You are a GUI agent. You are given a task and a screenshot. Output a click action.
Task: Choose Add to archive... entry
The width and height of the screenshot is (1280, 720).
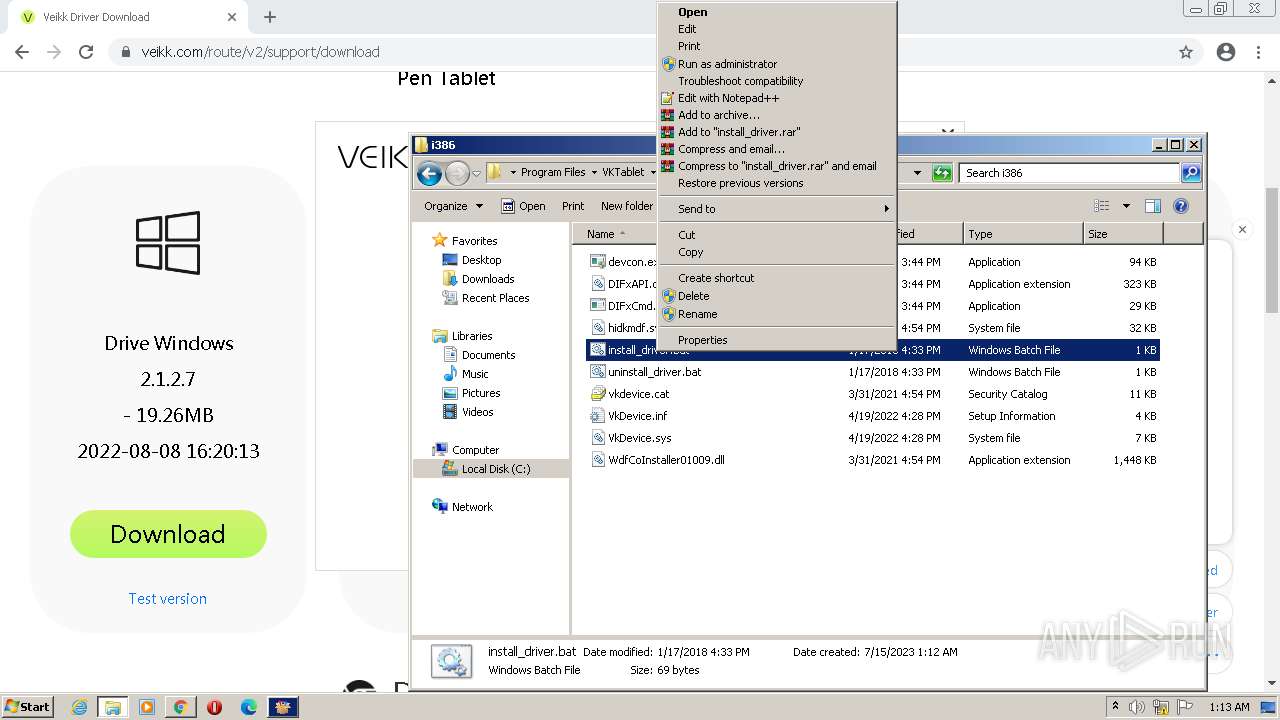click(x=776, y=115)
